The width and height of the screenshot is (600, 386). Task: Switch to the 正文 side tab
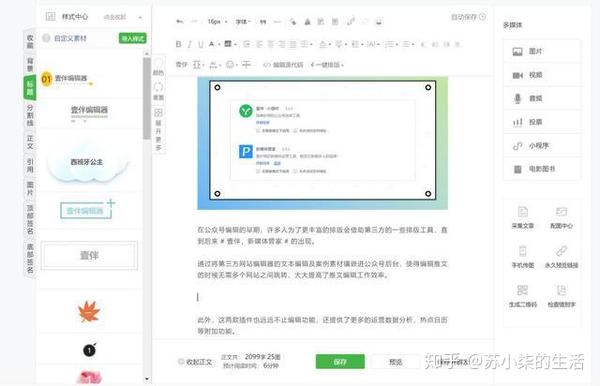point(30,142)
